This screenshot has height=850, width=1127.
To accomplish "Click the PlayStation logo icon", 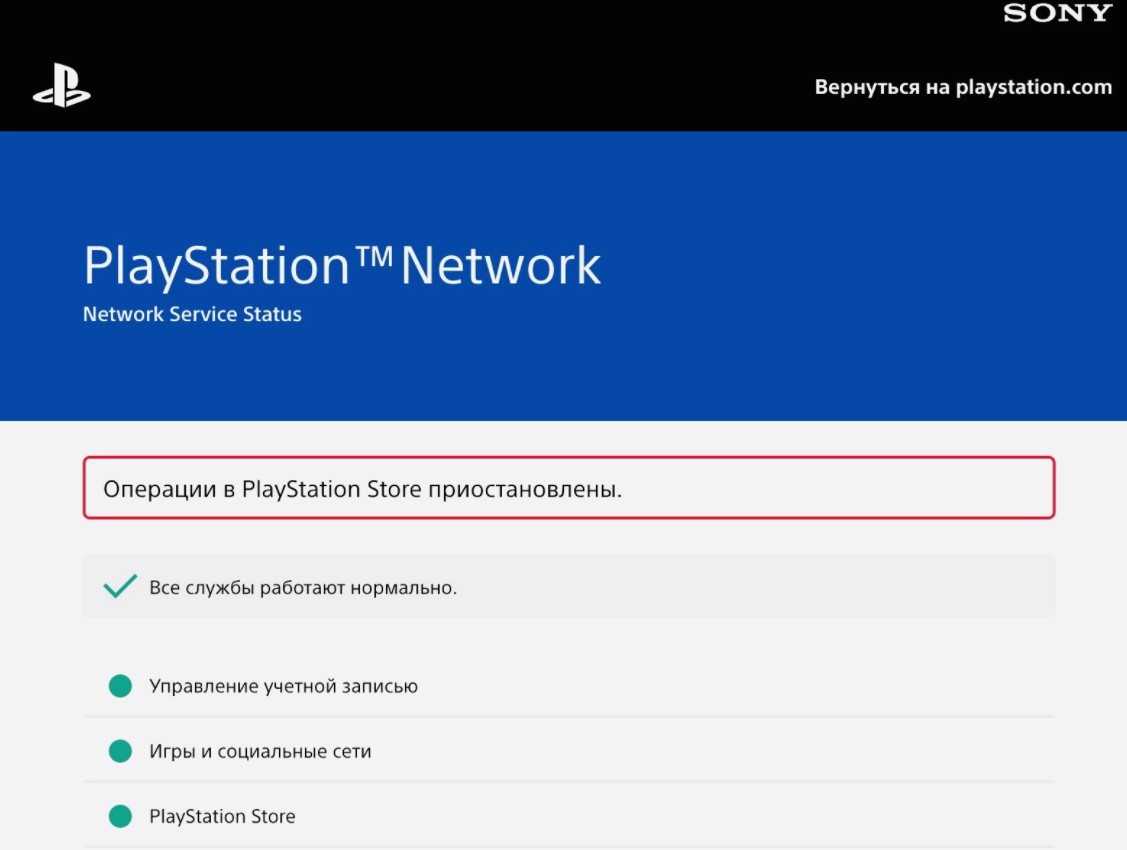I will point(62,88).
